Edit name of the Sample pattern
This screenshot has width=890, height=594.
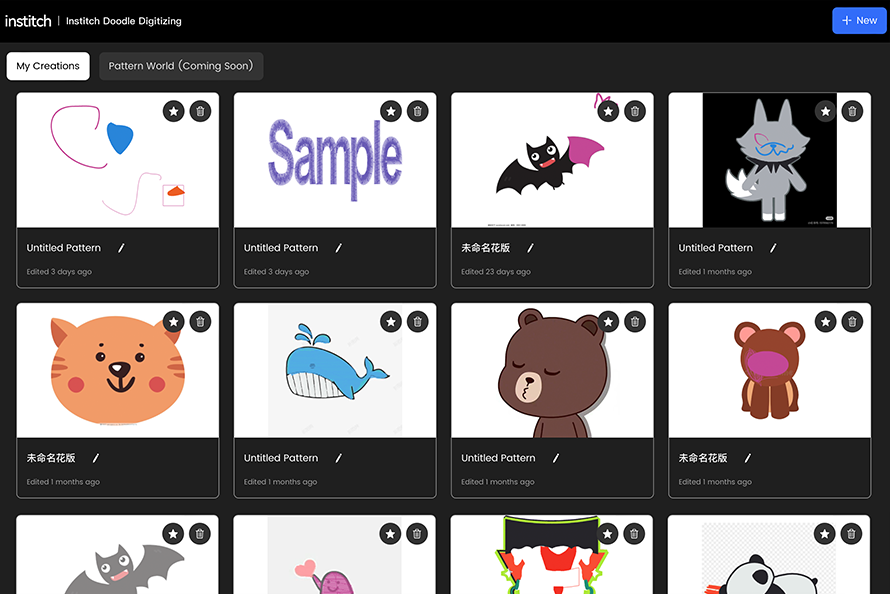click(339, 248)
